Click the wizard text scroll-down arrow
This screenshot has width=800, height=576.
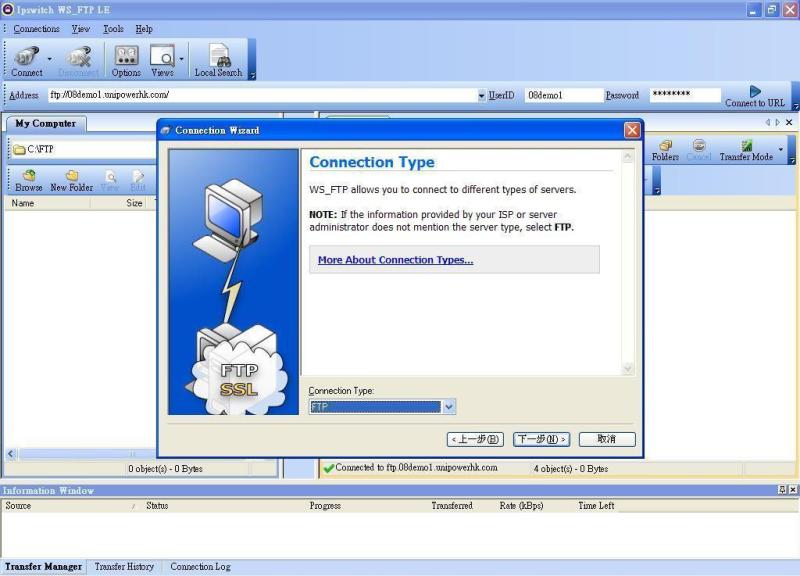[628, 368]
